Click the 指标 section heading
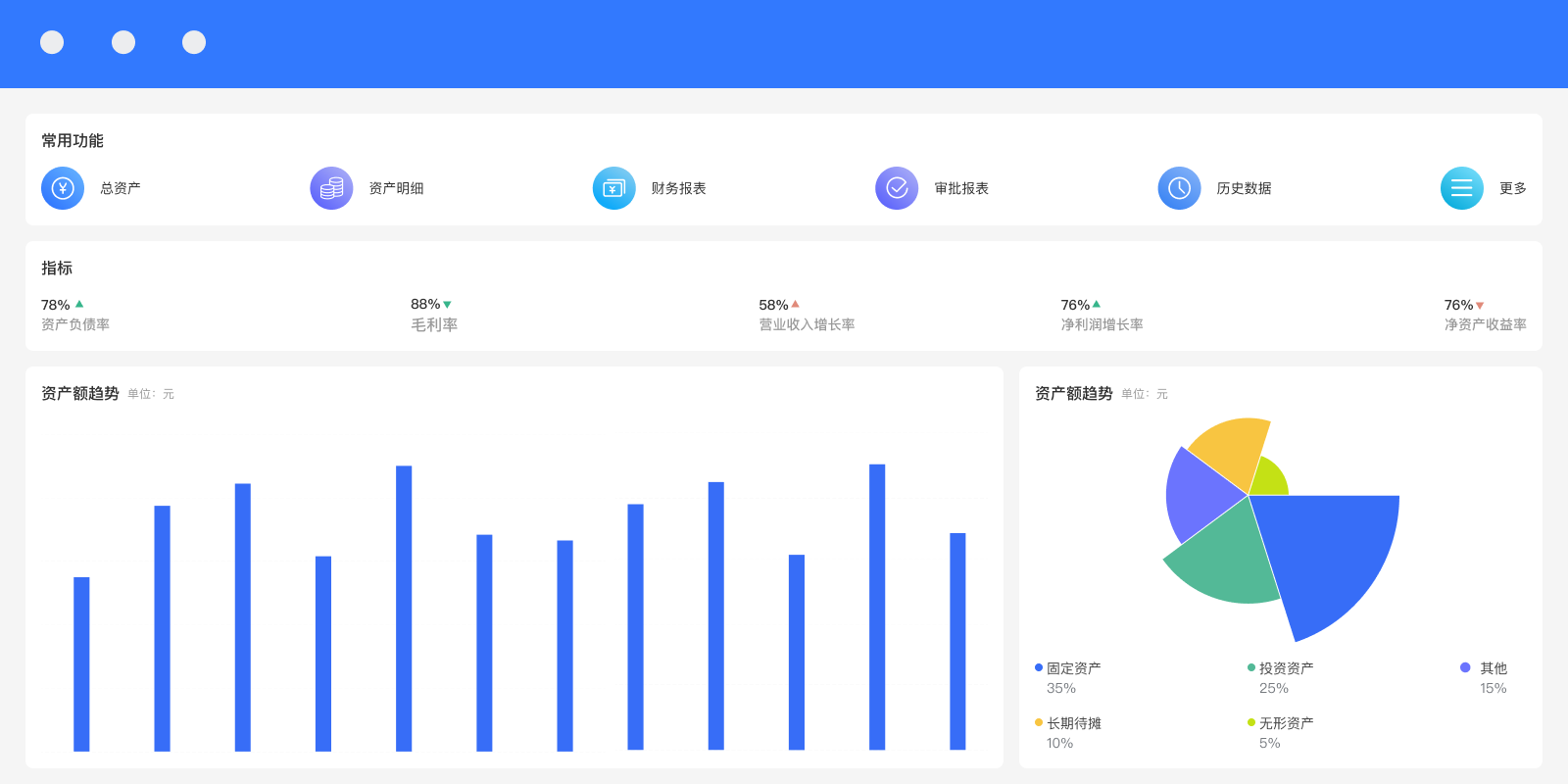This screenshot has width=1568, height=784. click(57, 268)
